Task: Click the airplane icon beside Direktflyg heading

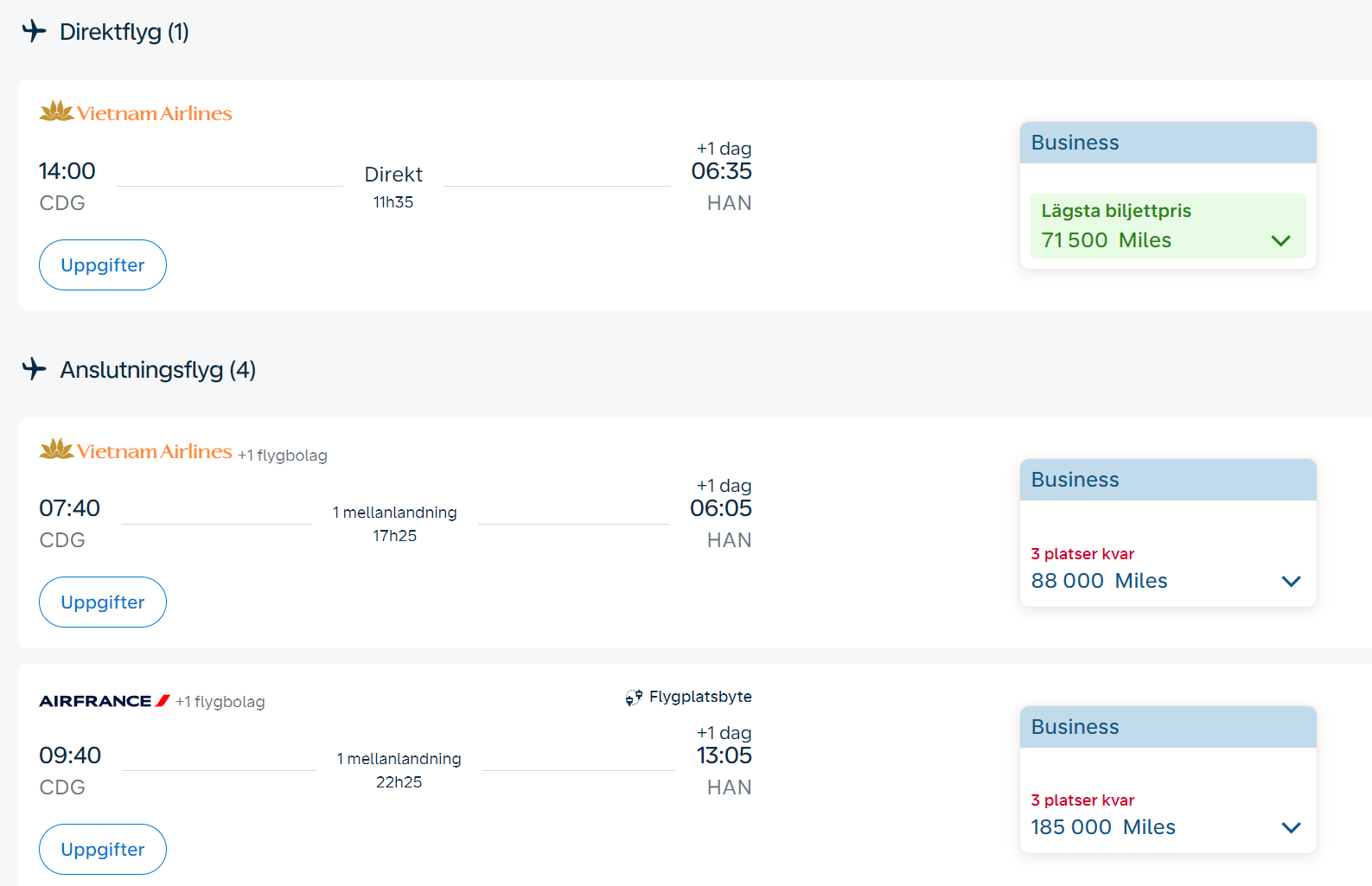Action: click(x=34, y=31)
